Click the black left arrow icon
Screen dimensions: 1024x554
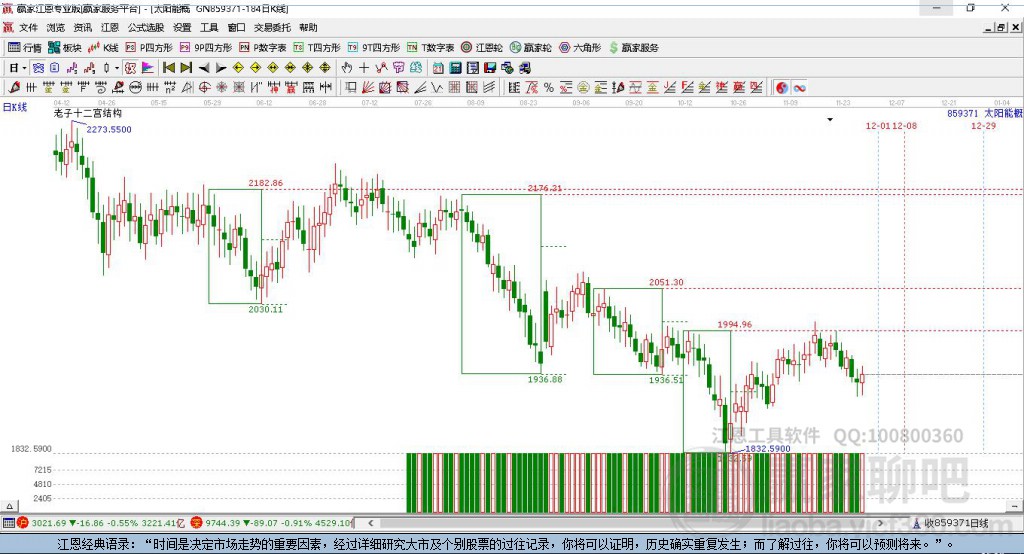pos(204,67)
